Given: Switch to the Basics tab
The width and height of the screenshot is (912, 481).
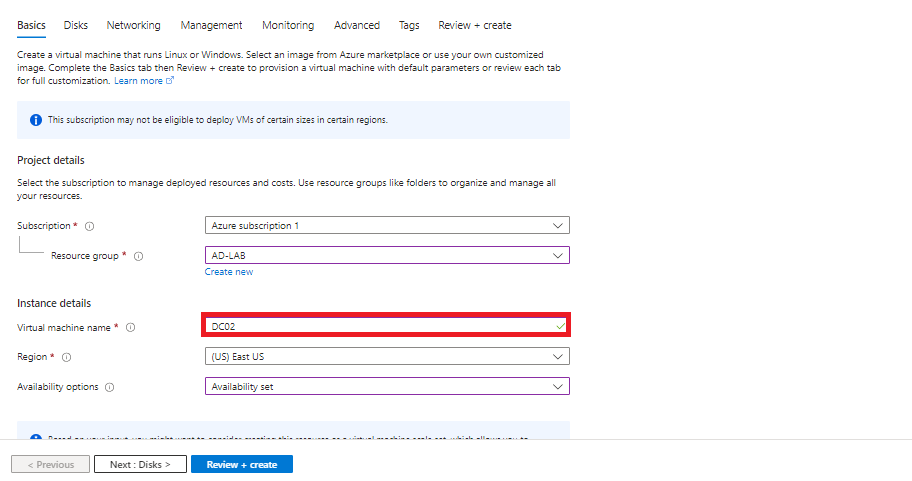Looking at the screenshot, I should [x=31, y=25].
